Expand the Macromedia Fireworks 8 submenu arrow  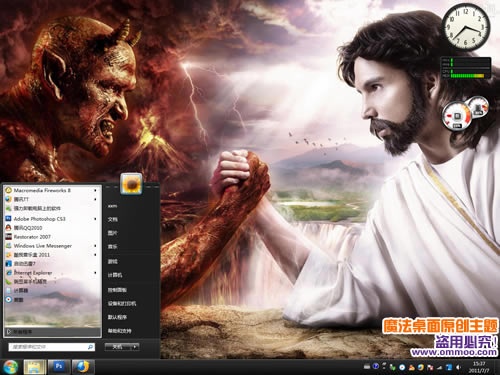[x=95, y=190]
